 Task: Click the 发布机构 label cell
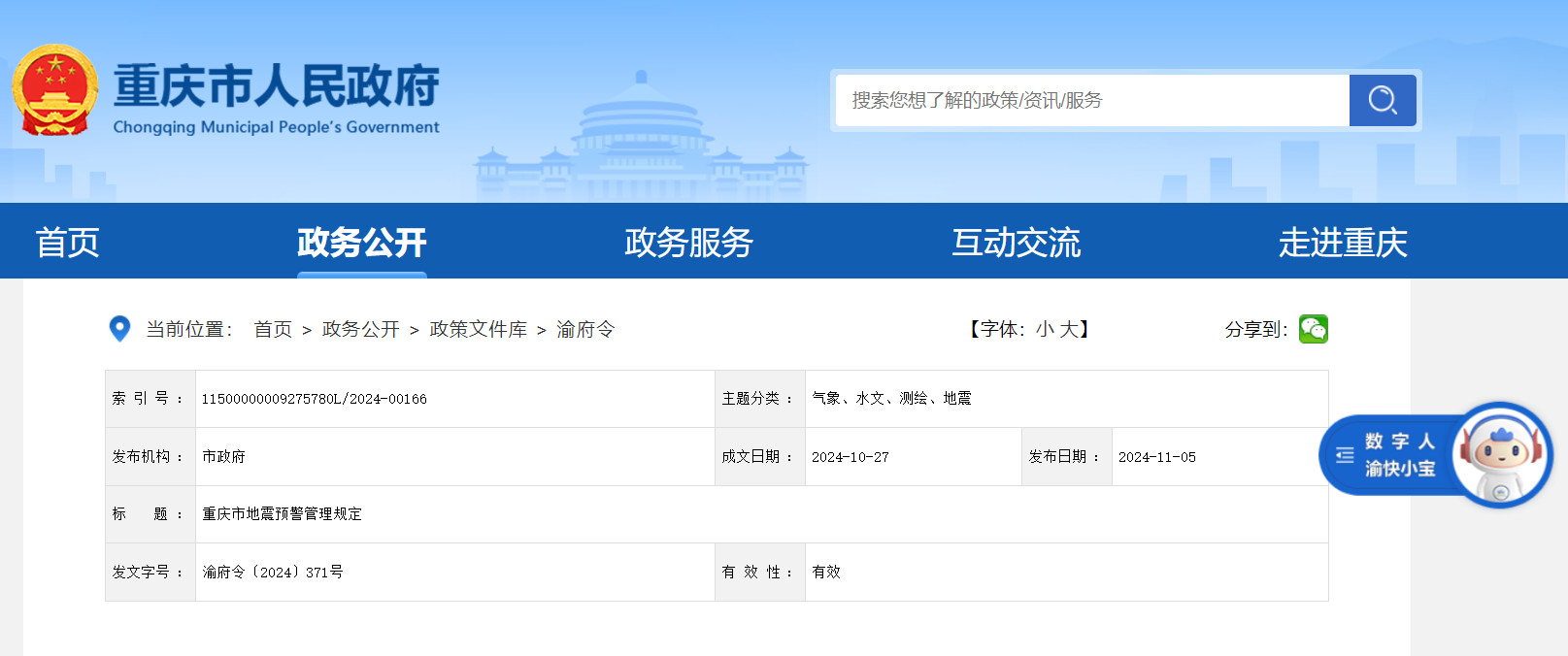[x=150, y=457]
